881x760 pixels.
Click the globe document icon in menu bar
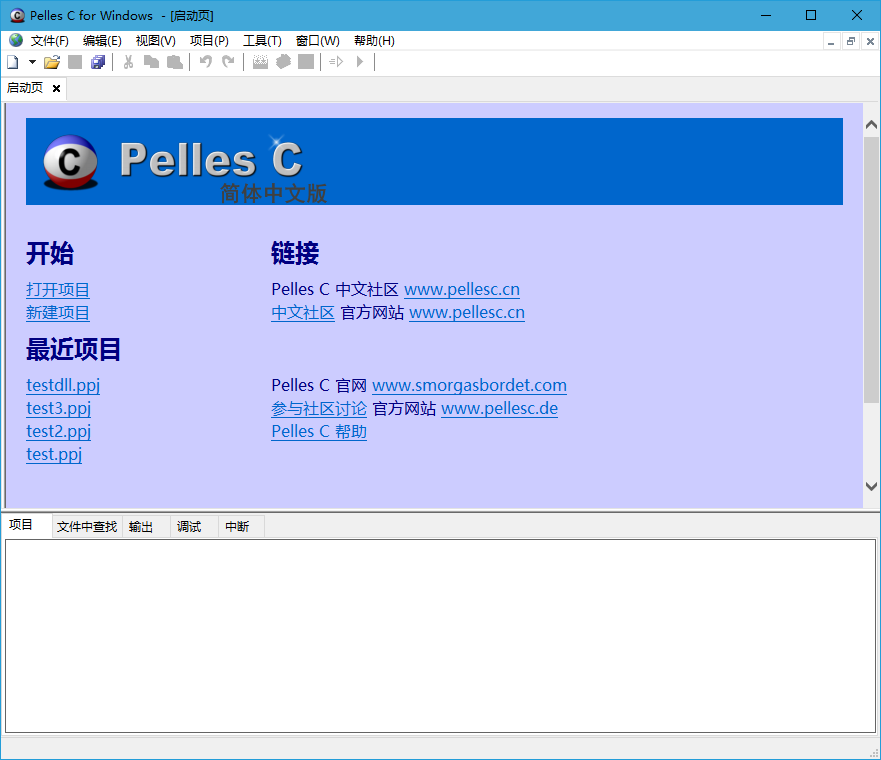coord(16,40)
